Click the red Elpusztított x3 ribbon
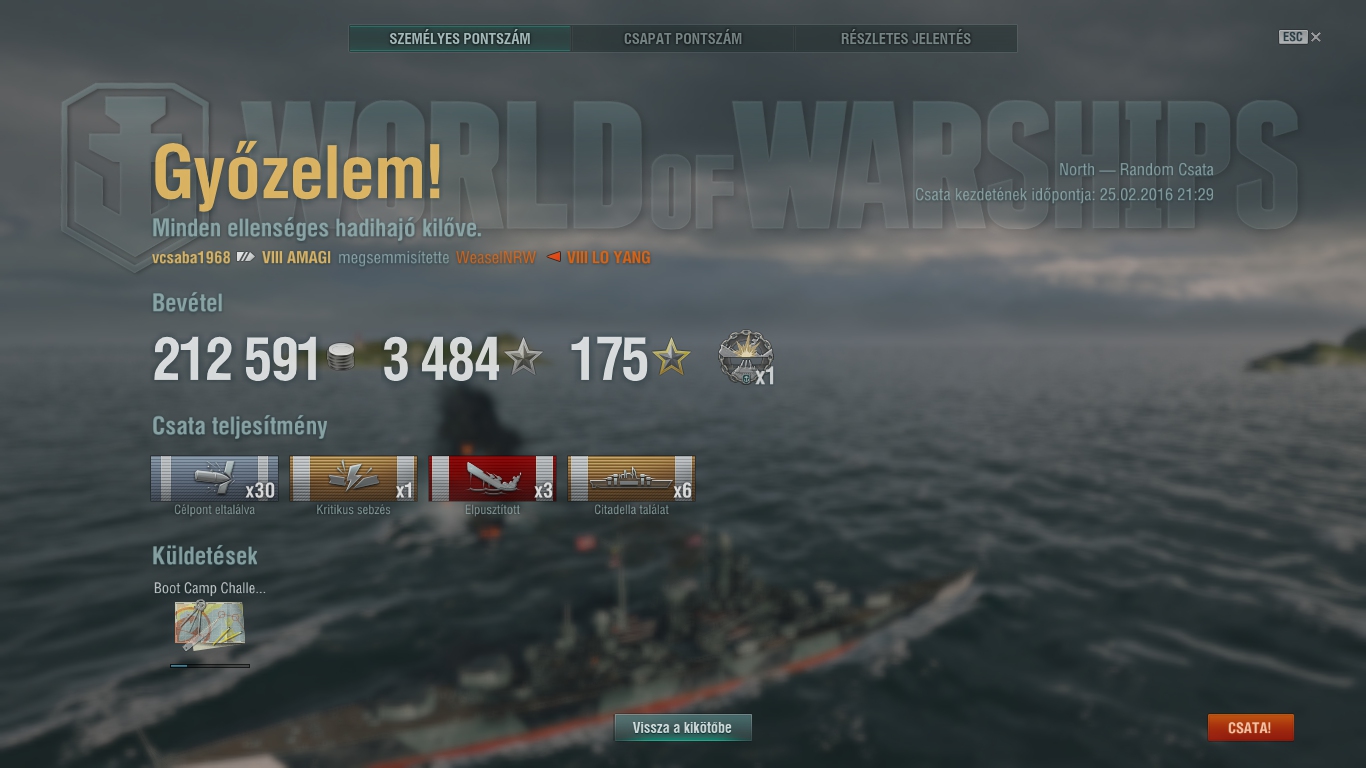1366x768 pixels. tap(492, 479)
